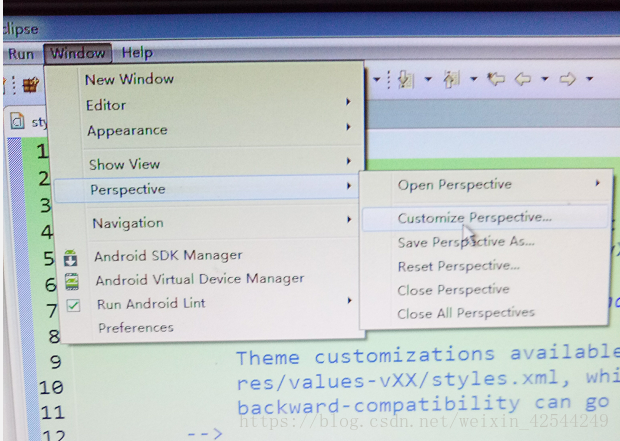The width and height of the screenshot is (620, 441).
Task: Open the Previous Annotation dropdown arrow
Action: [x=473, y=79]
